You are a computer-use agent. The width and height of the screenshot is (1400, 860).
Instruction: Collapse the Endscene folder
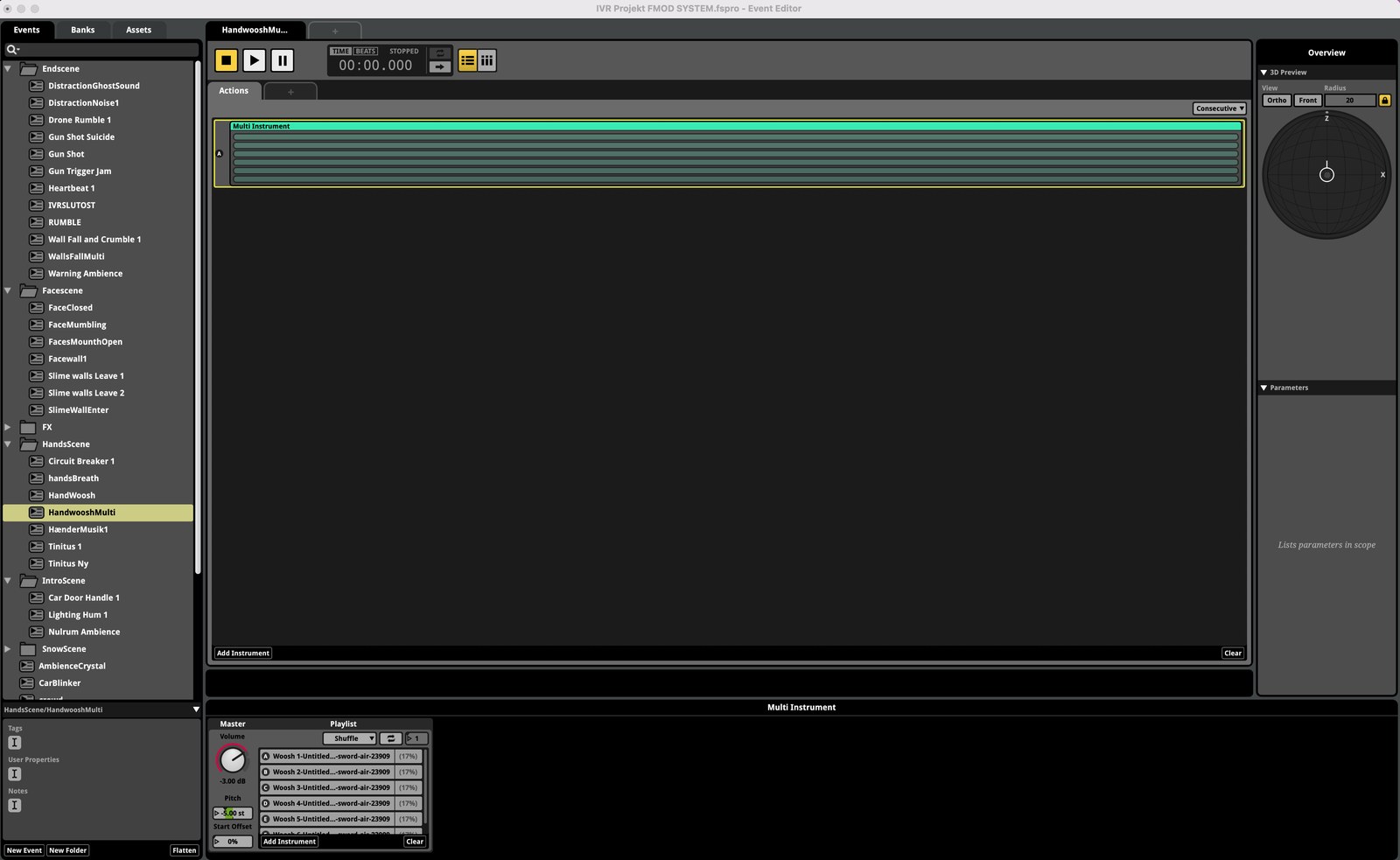(x=8, y=68)
